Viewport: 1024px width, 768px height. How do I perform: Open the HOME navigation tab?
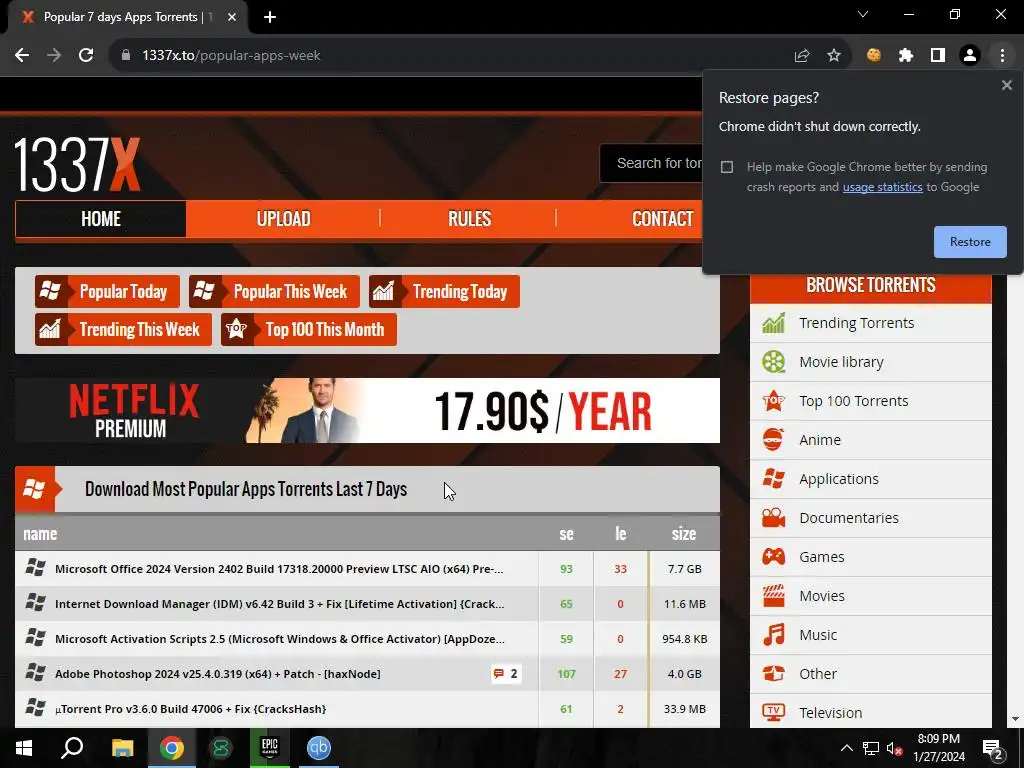pyautogui.click(x=101, y=219)
